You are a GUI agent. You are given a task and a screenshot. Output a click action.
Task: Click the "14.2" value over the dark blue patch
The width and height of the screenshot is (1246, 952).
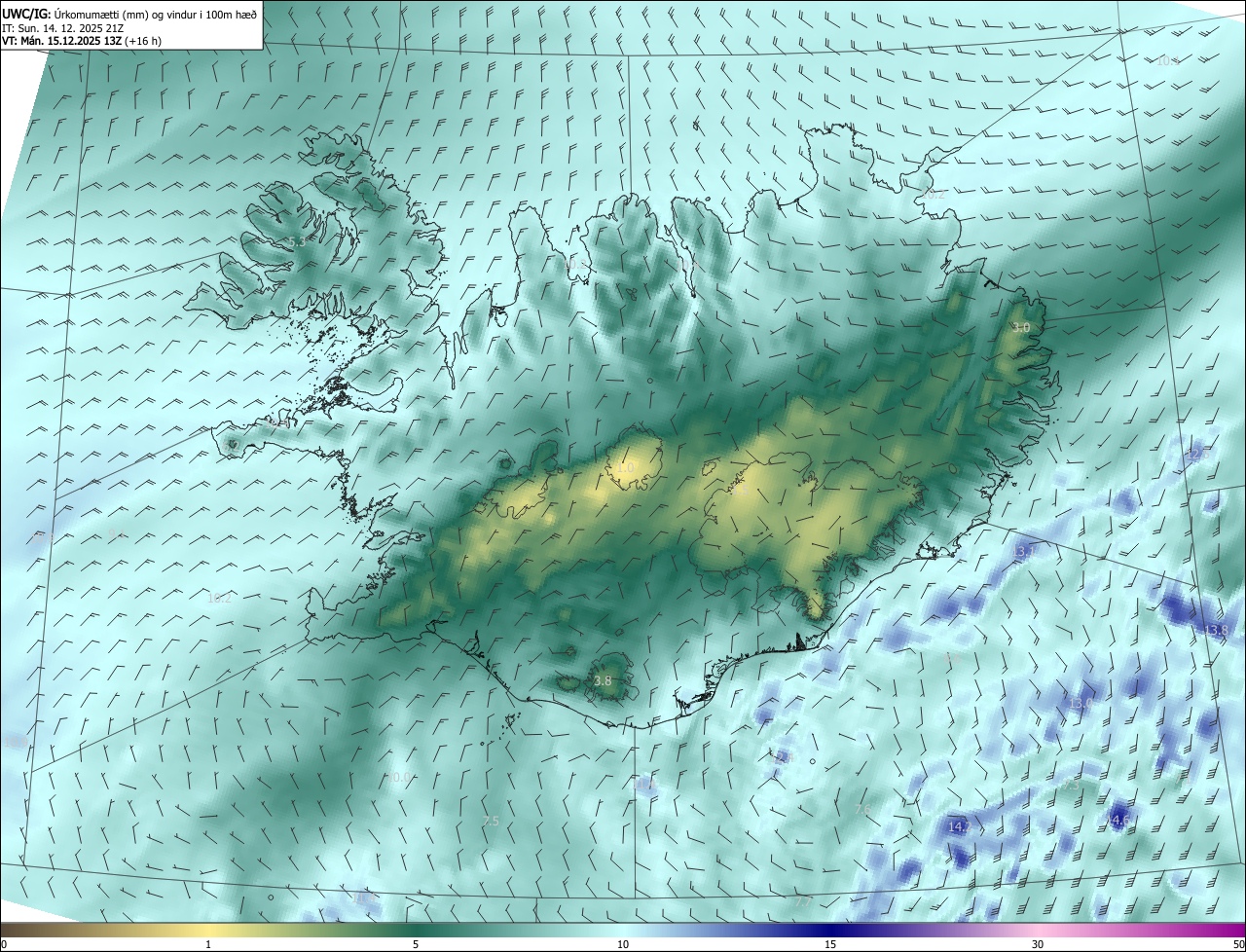coord(959,826)
